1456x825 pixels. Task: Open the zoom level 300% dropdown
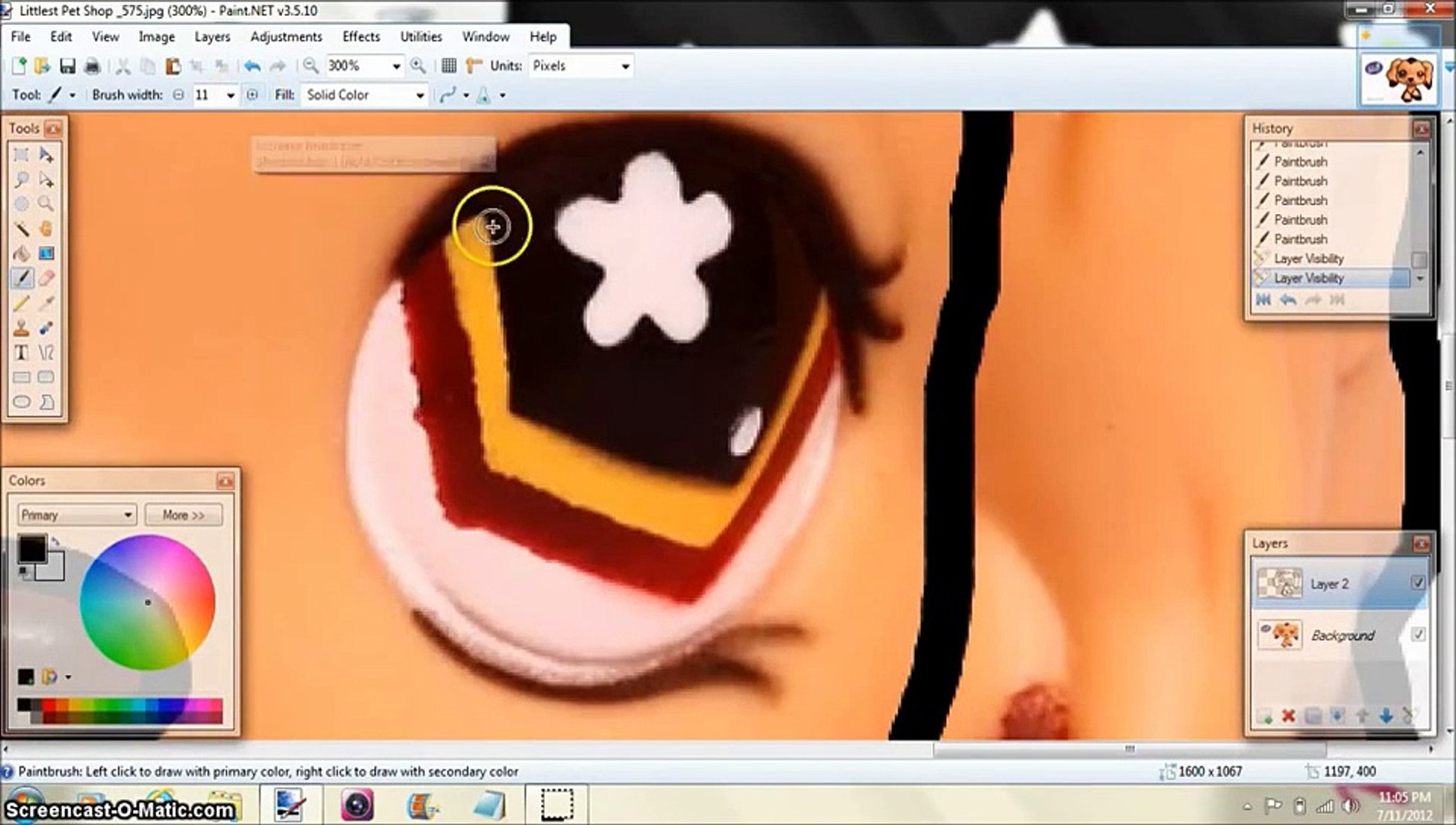click(396, 66)
